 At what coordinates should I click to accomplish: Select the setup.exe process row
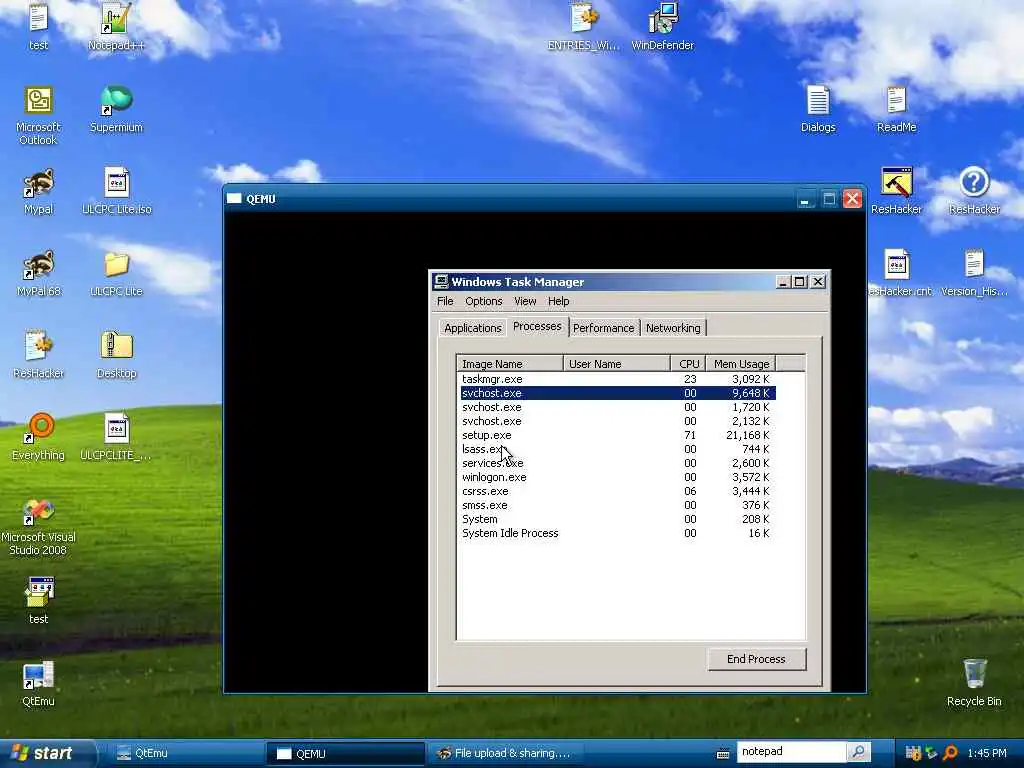tap(618, 435)
